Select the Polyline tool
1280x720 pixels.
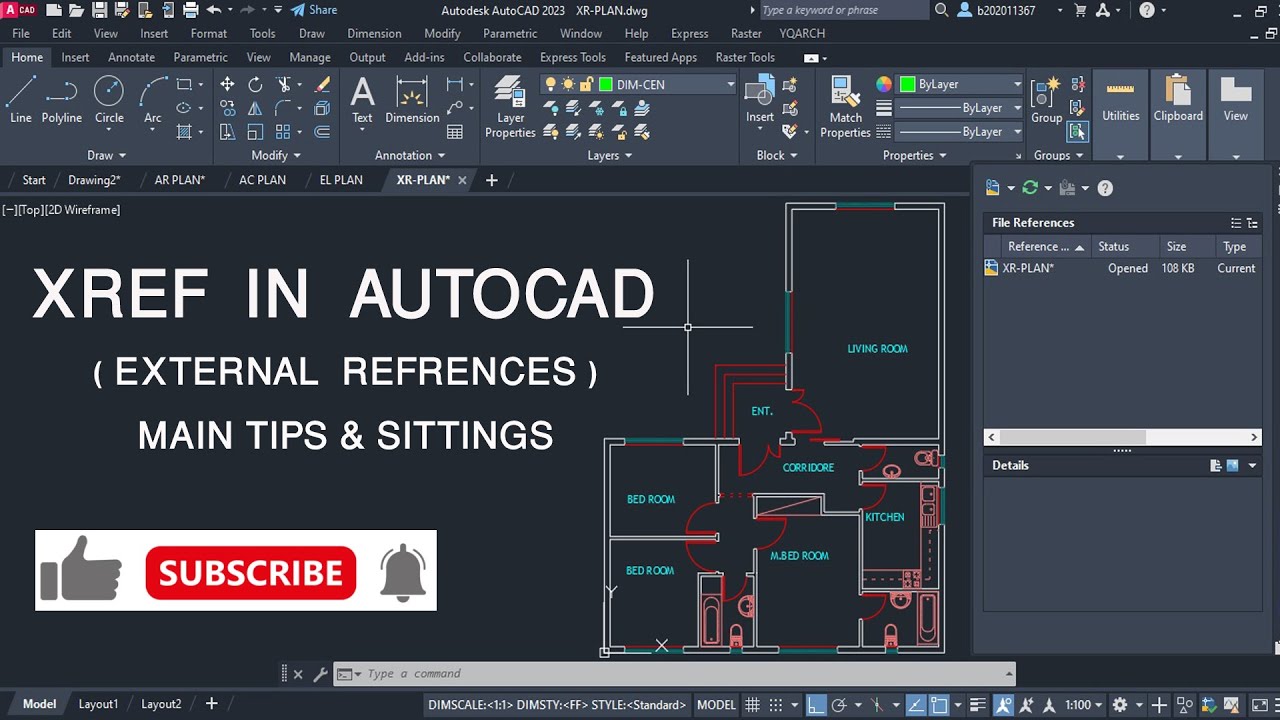pos(61,100)
